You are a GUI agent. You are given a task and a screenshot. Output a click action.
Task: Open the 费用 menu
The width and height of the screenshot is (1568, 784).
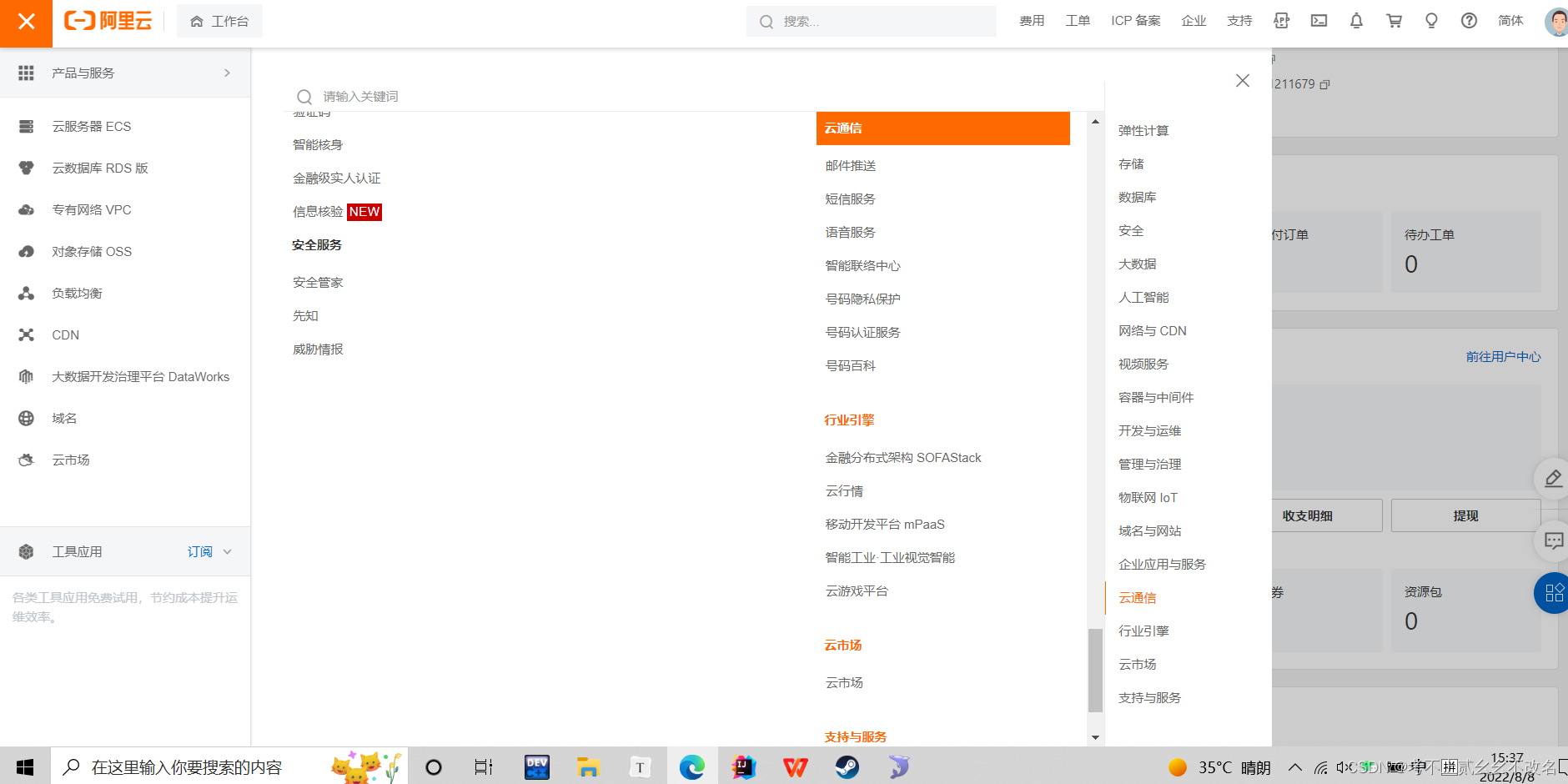point(1032,21)
